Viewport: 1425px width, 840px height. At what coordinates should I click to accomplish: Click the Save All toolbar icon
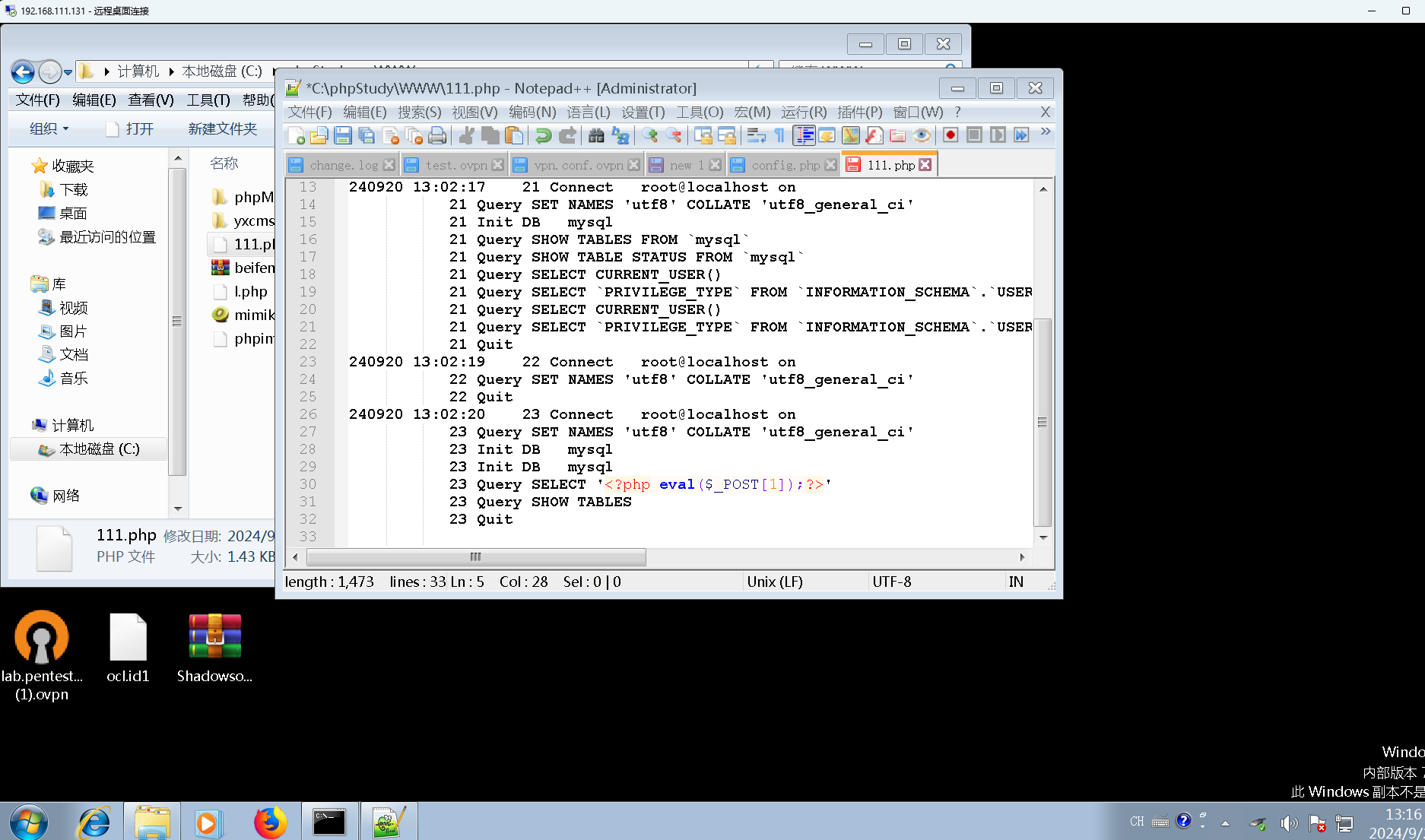pyautogui.click(x=367, y=135)
